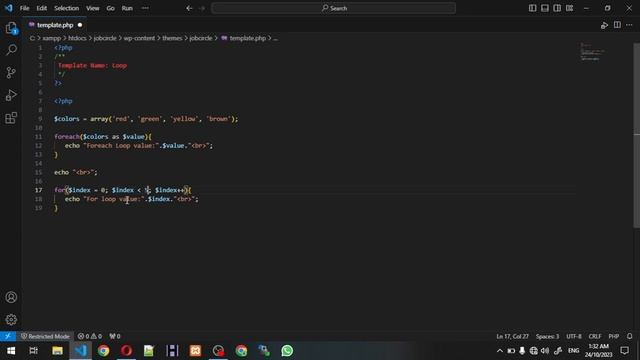Click the Run file play icon
The height and width of the screenshot is (360, 640).
[604, 25]
